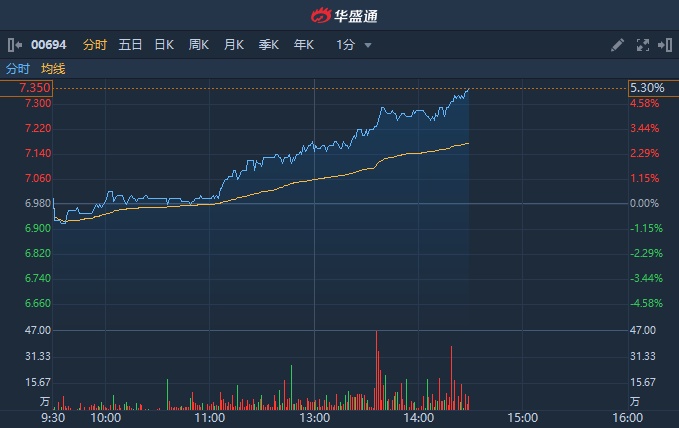Click the fullscreen expand icon

point(643,45)
